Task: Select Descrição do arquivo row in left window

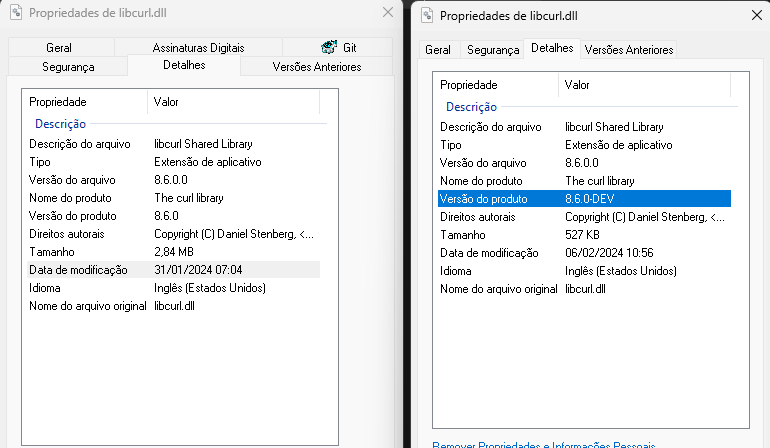Action: click(x=173, y=144)
